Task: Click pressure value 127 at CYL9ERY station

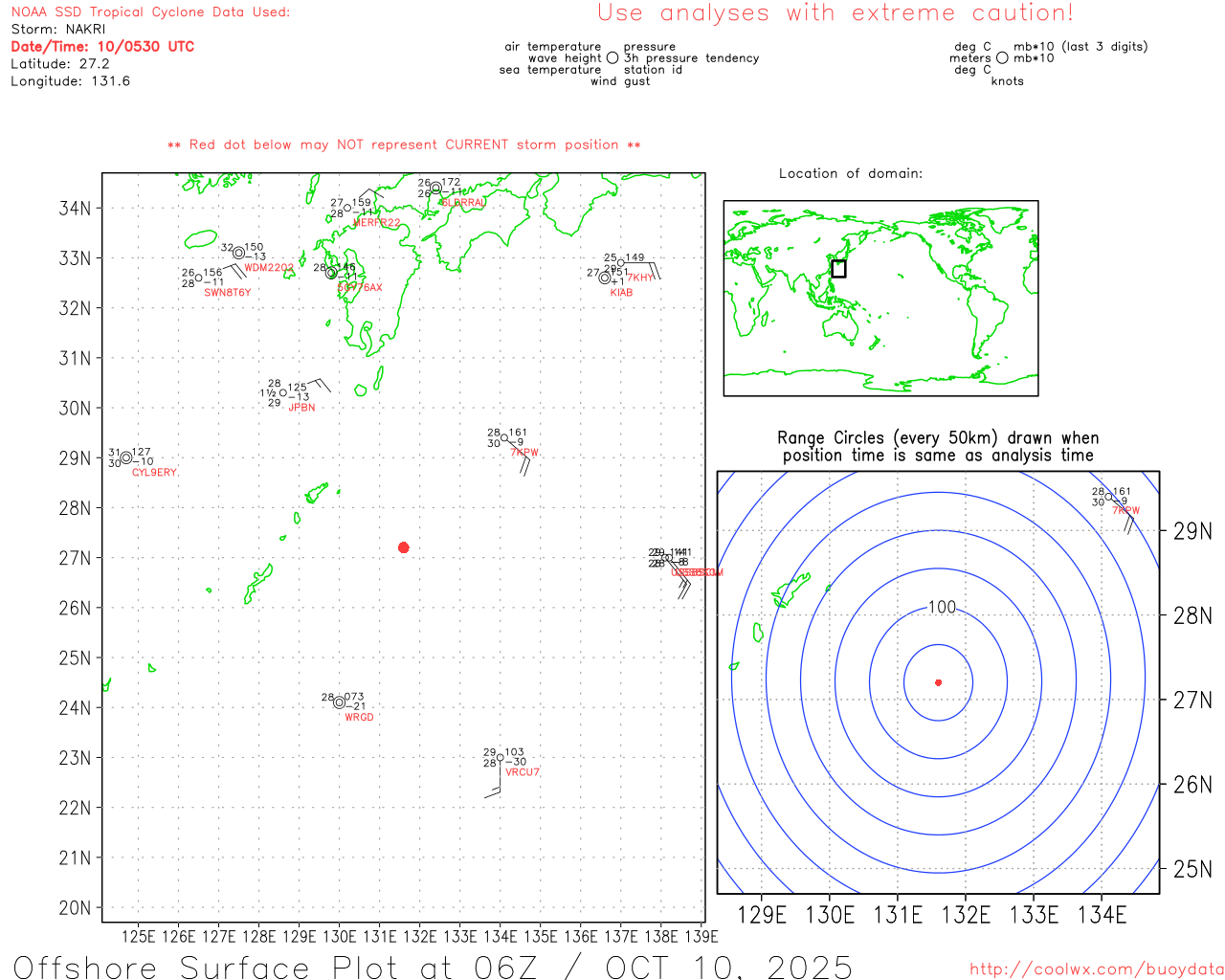Action: pos(142,452)
